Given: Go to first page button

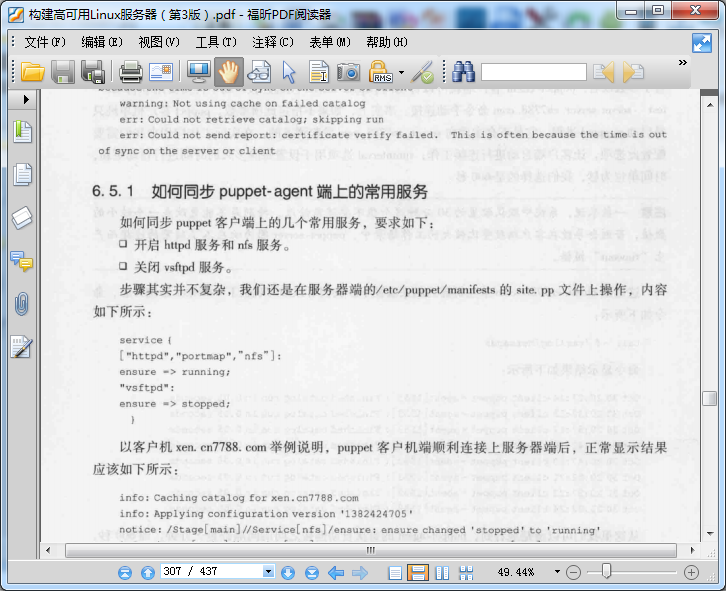Looking at the screenshot, I should (125, 573).
